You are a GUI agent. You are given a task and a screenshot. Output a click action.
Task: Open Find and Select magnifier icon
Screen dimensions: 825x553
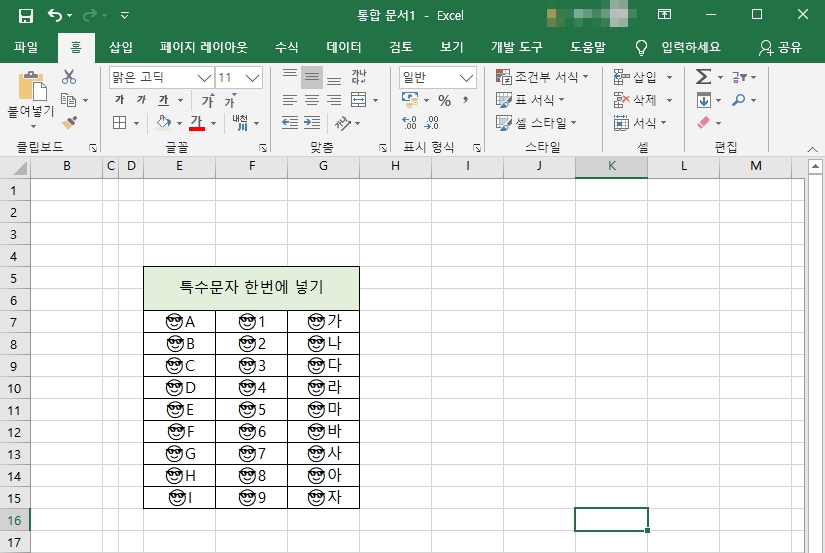click(x=739, y=99)
